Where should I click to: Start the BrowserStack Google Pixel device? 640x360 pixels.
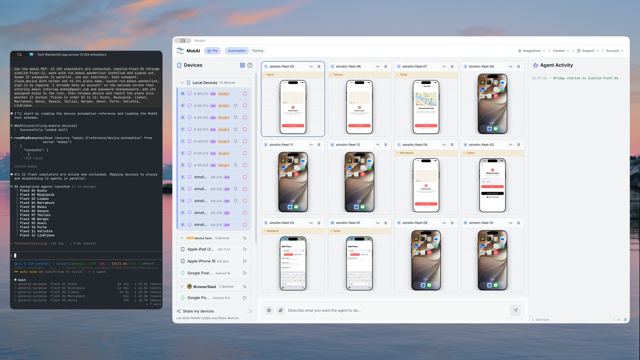[244, 298]
